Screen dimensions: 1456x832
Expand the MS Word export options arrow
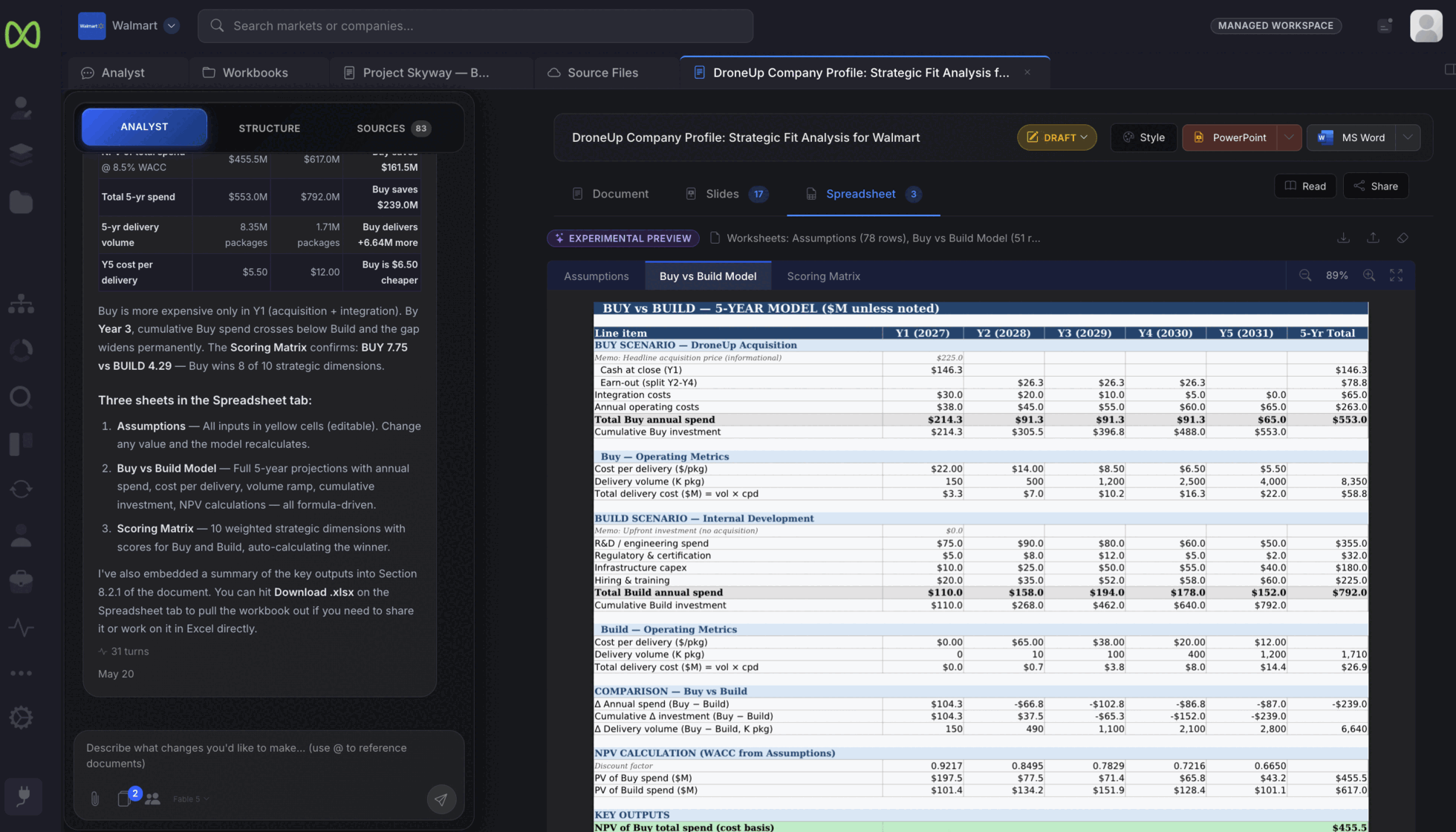point(1408,137)
